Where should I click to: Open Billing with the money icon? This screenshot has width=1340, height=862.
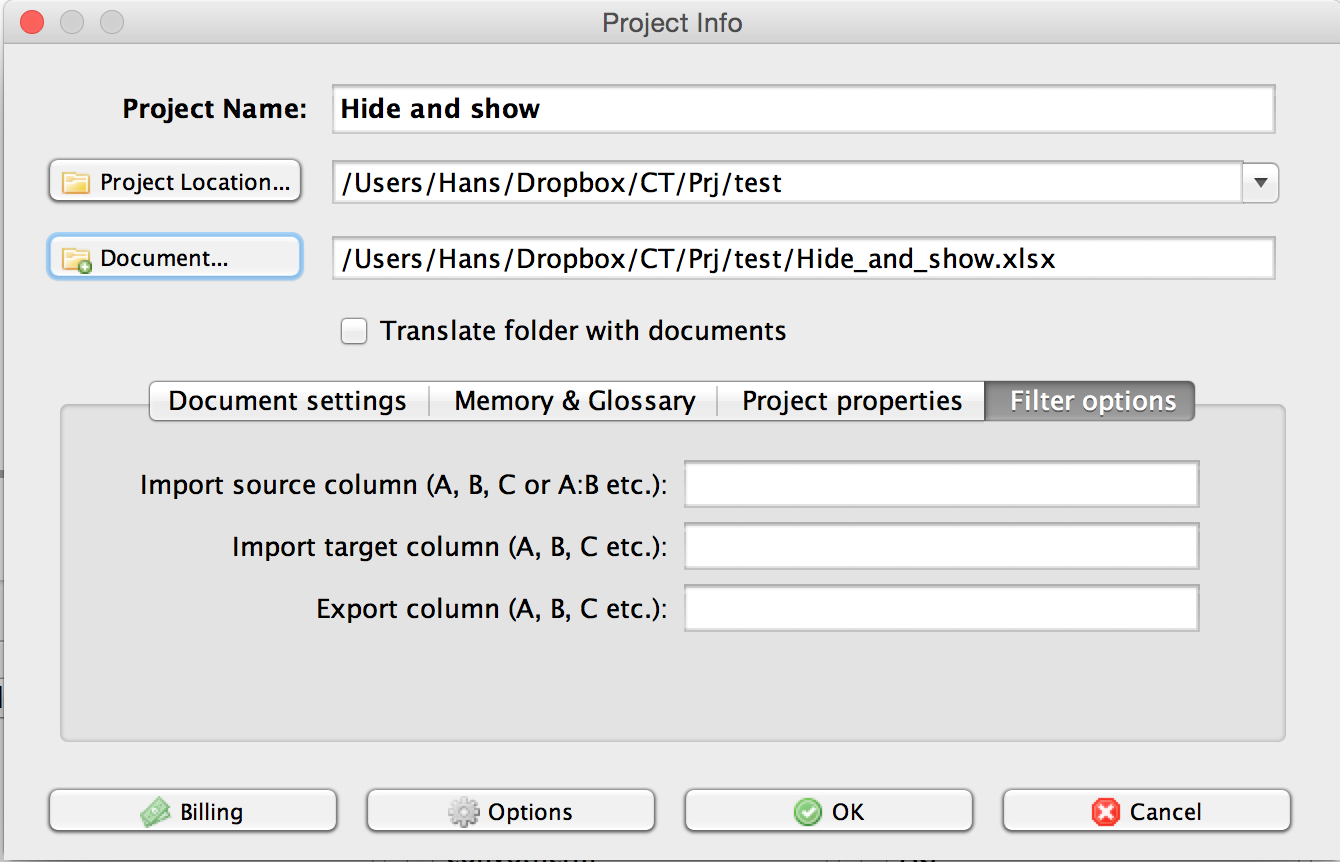tap(193, 811)
